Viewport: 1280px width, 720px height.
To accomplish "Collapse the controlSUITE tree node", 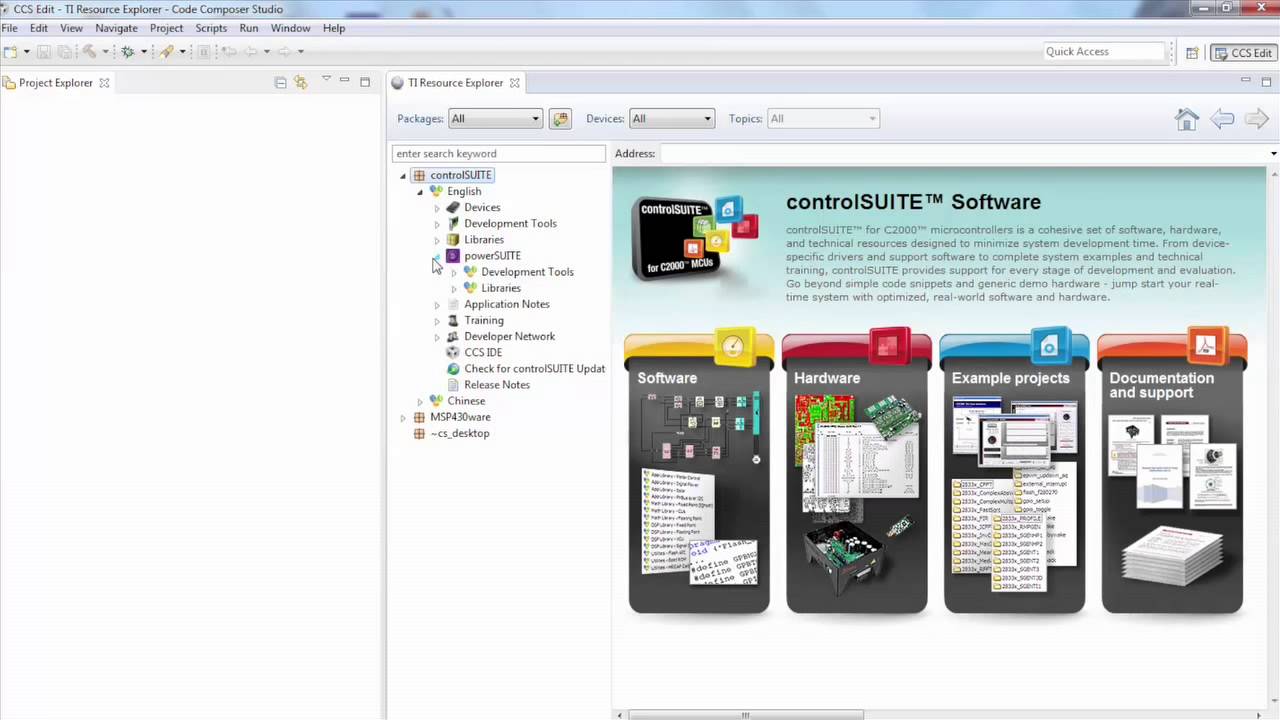I will pyautogui.click(x=403, y=176).
